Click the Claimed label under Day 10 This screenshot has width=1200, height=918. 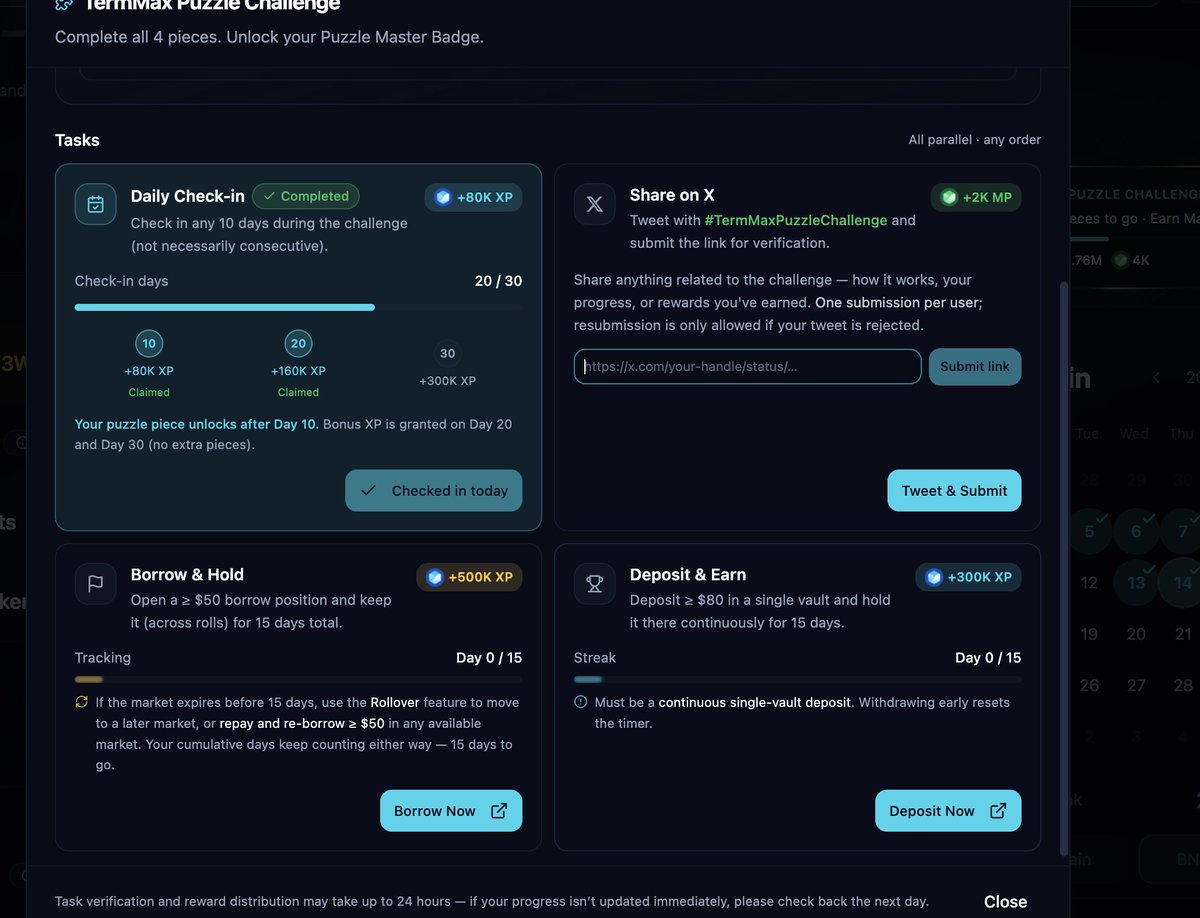(x=149, y=392)
